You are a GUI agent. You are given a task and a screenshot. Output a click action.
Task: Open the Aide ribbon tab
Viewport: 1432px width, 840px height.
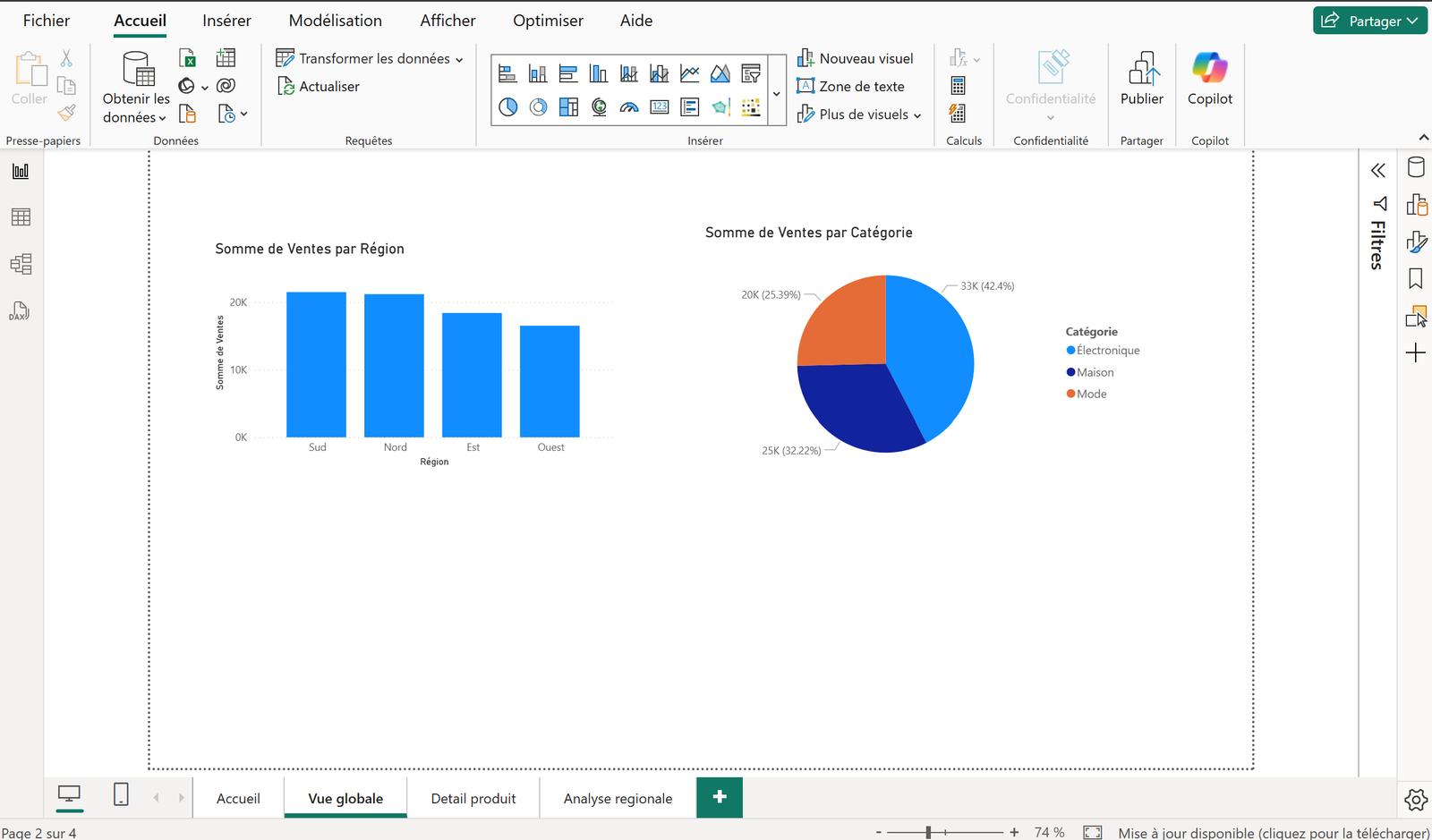636,21
